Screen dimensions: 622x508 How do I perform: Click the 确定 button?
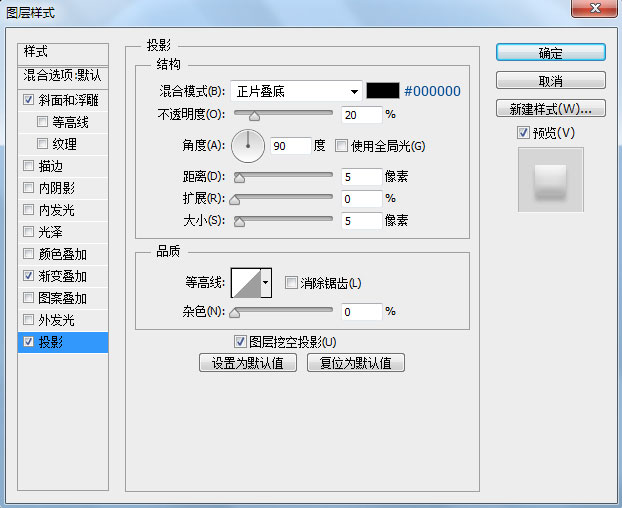(551, 52)
